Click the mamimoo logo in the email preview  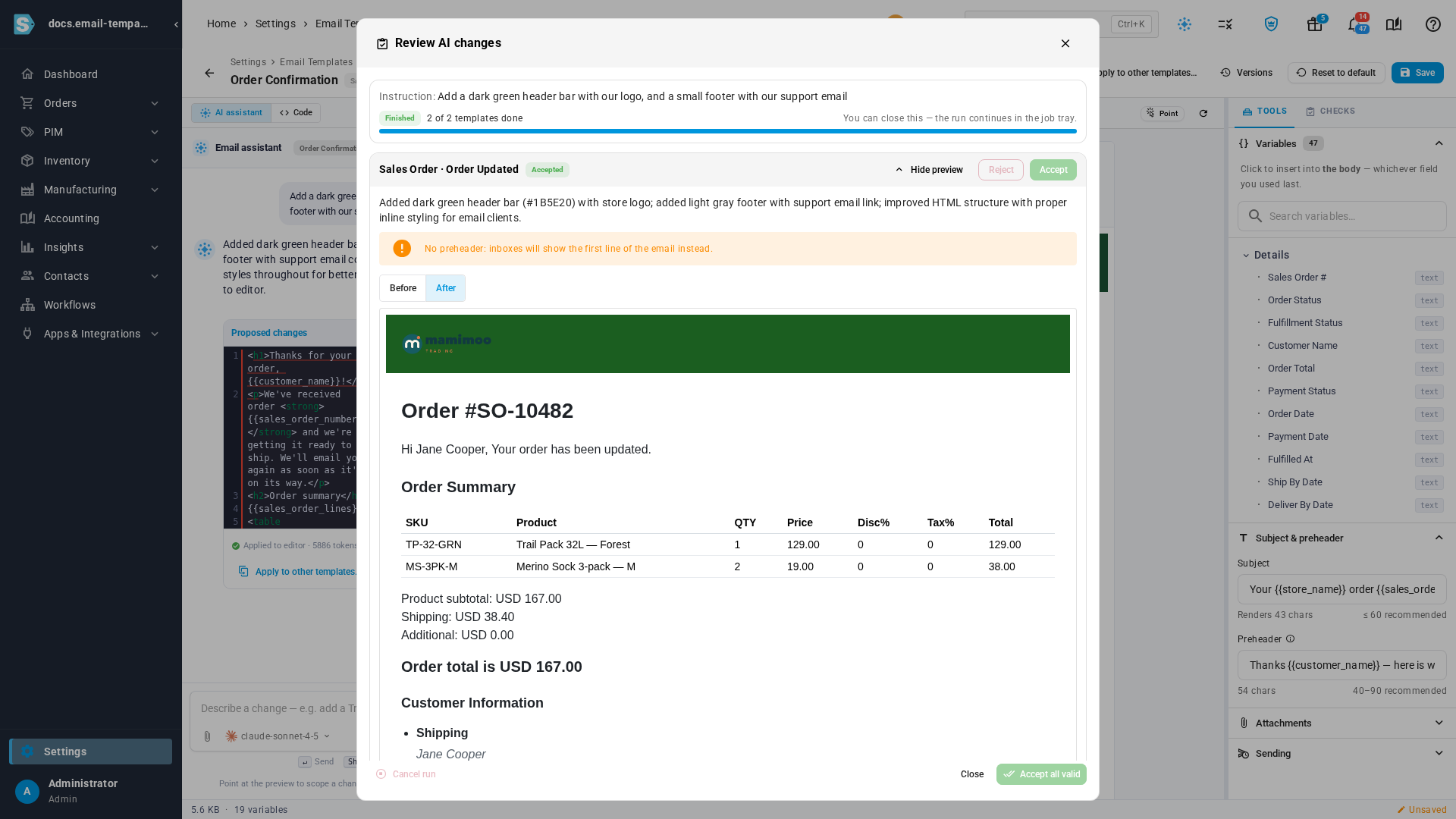click(x=447, y=344)
